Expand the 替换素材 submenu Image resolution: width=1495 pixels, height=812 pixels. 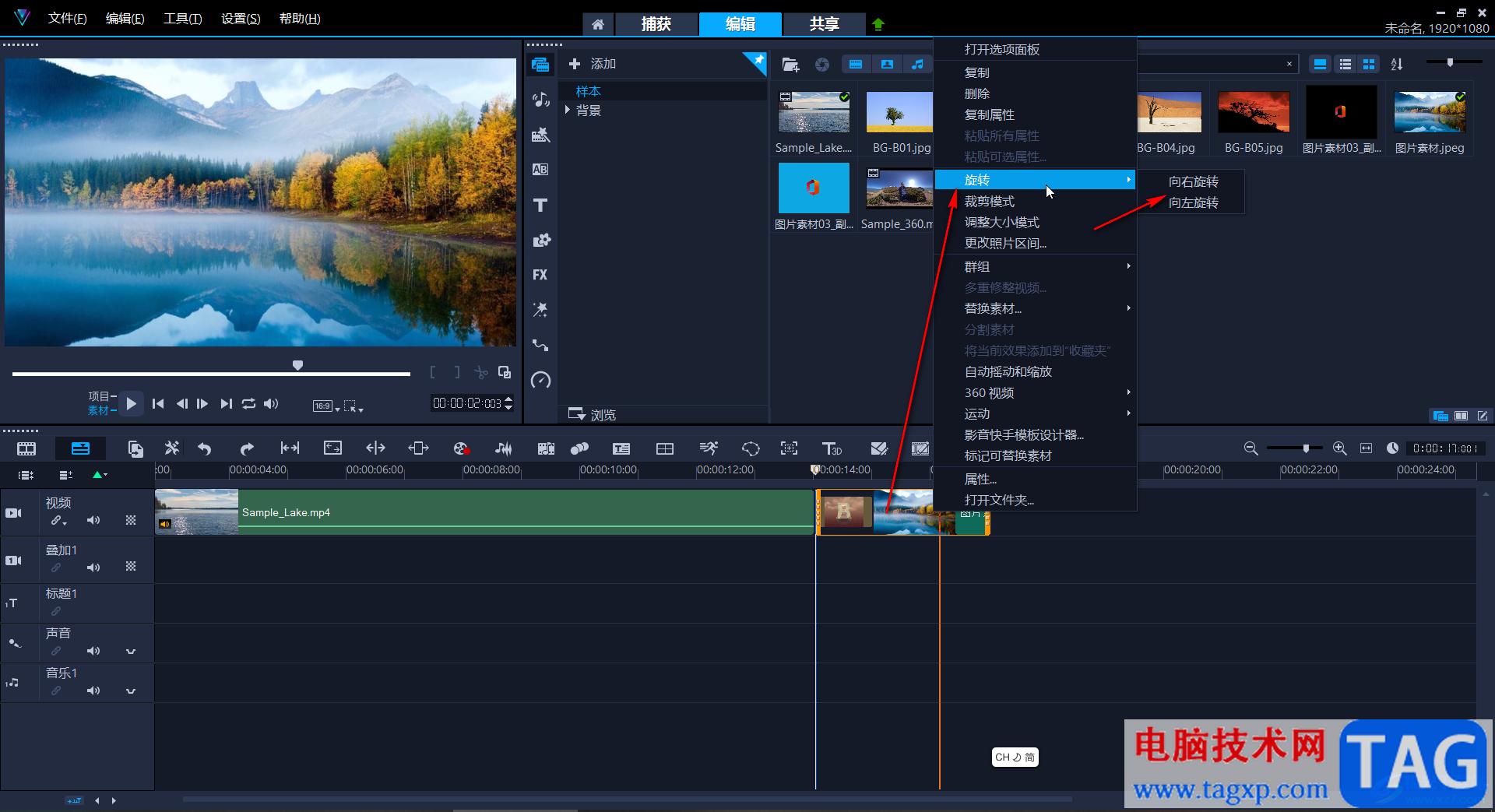pyautogui.click(x=1036, y=308)
